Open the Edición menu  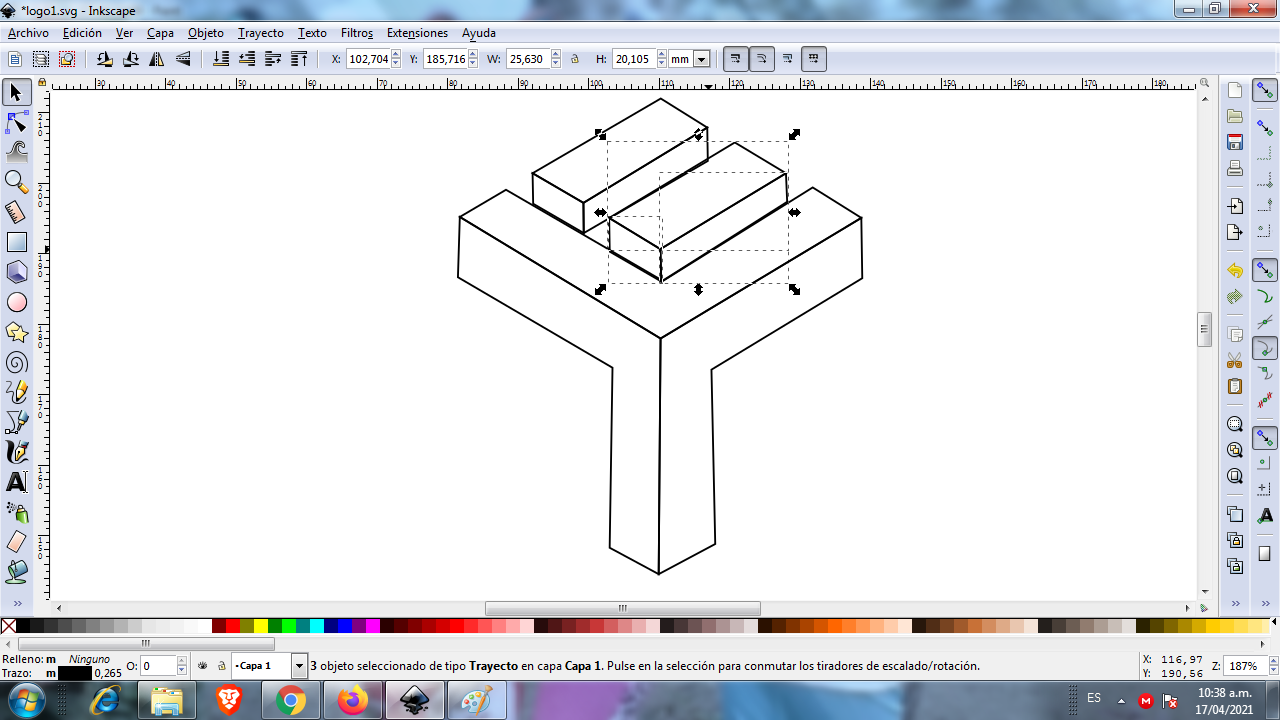tap(82, 33)
